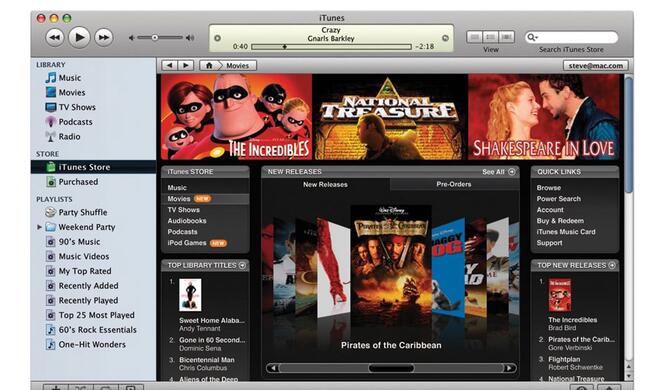The height and width of the screenshot is (390, 660).
Task: Click the low volume speaker icon
Action: pyautogui.click(x=132, y=38)
